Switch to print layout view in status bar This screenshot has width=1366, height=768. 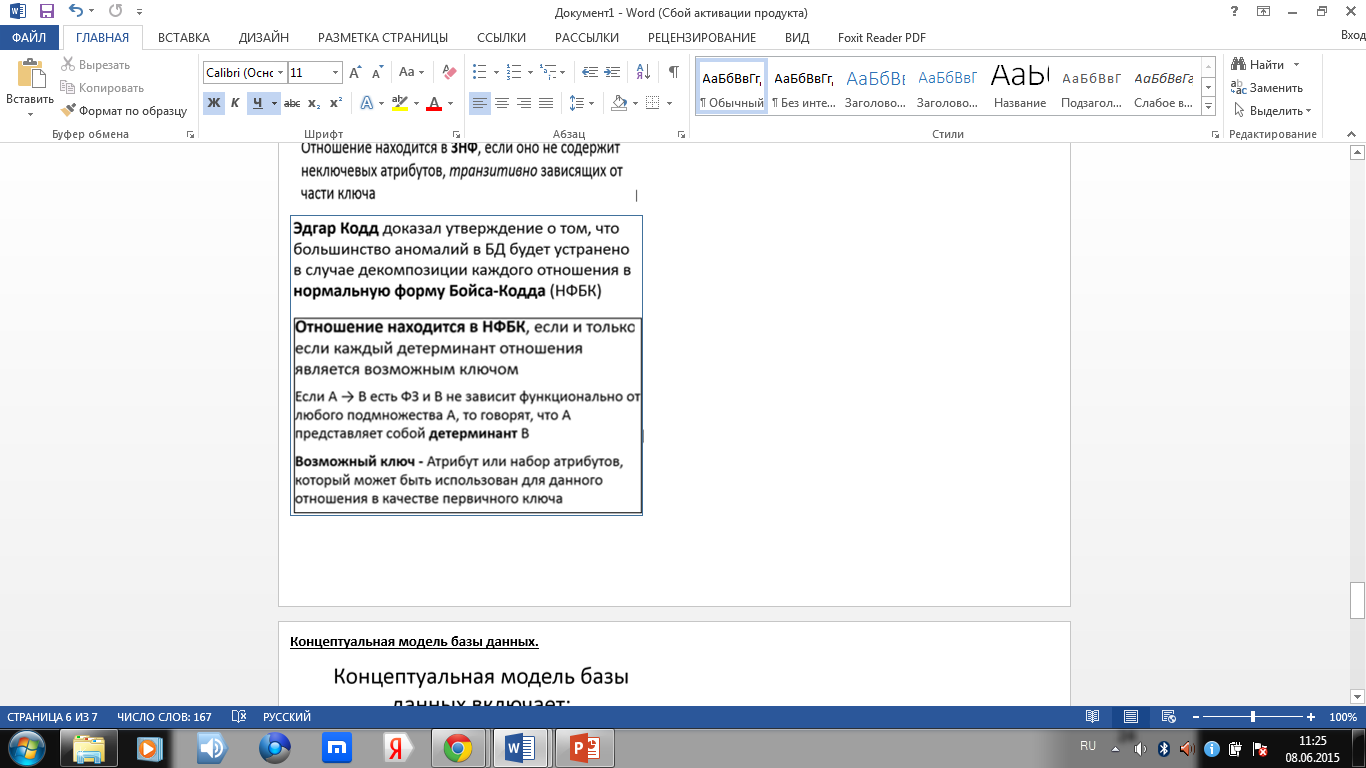point(1131,717)
